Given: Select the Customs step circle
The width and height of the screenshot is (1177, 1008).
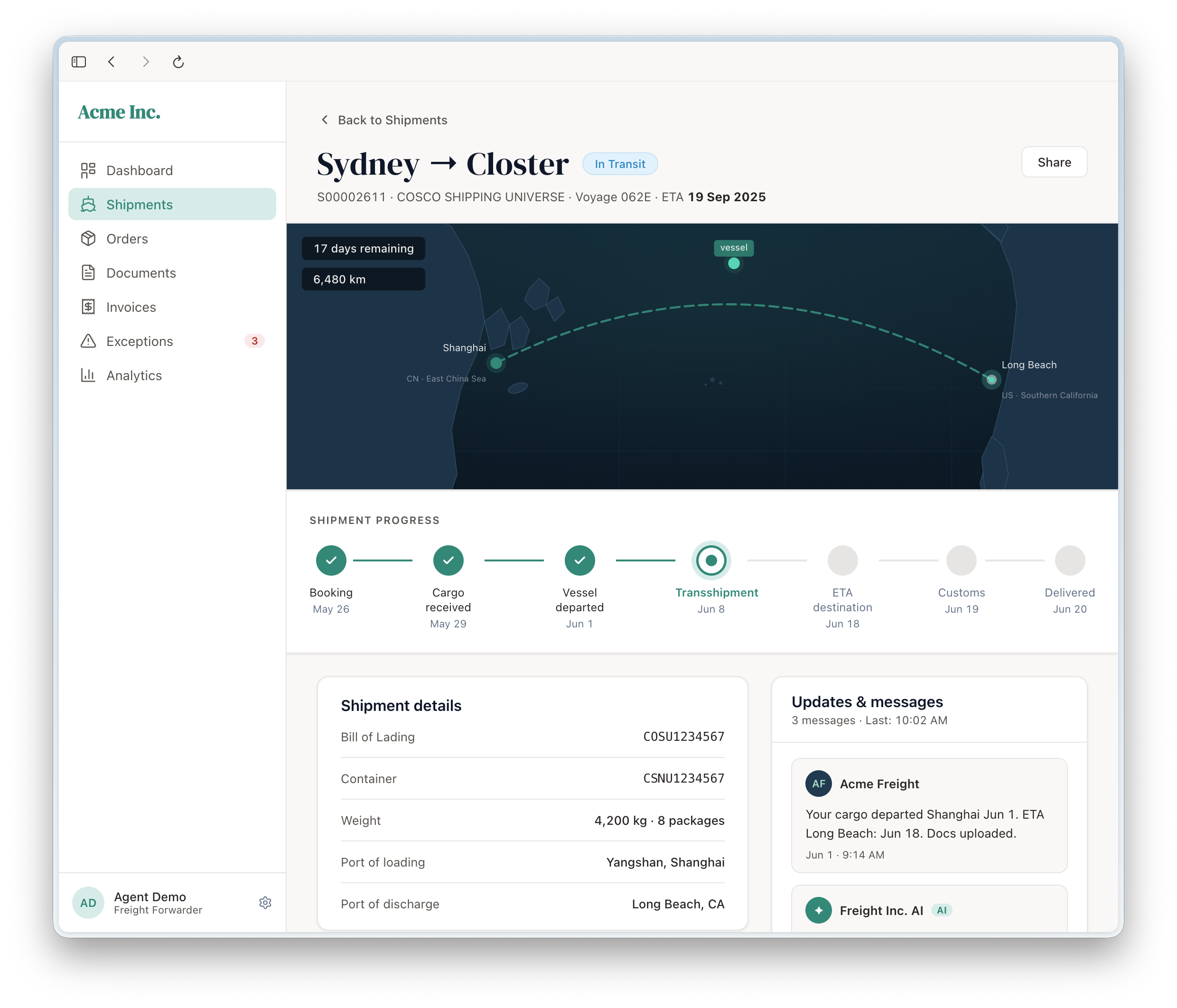Looking at the screenshot, I should pos(961,560).
